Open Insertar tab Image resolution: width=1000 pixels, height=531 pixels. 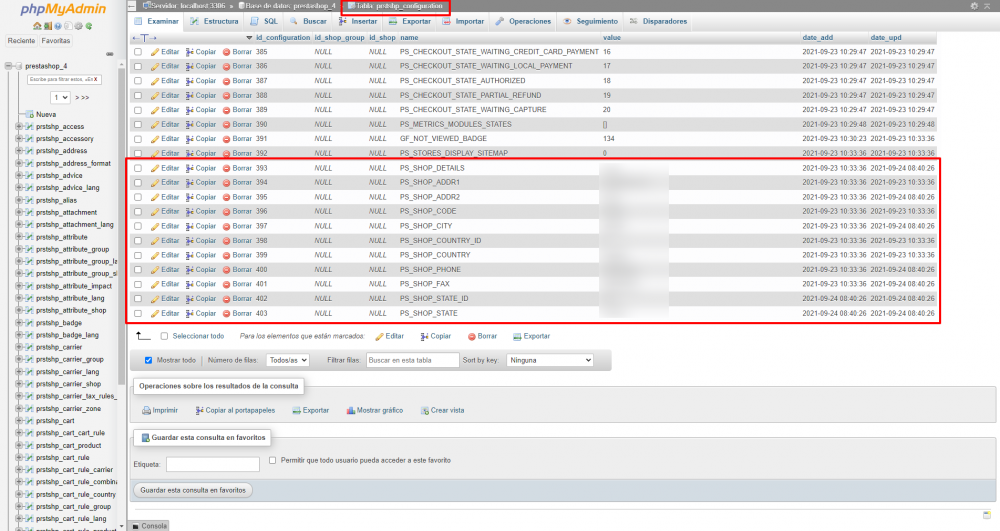pyautogui.click(x=358, y=21)
